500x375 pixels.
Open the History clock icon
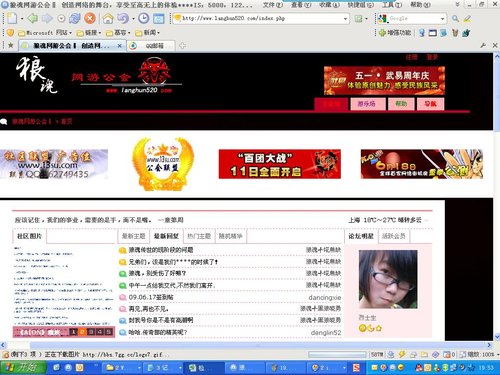[x=143, y=18]
